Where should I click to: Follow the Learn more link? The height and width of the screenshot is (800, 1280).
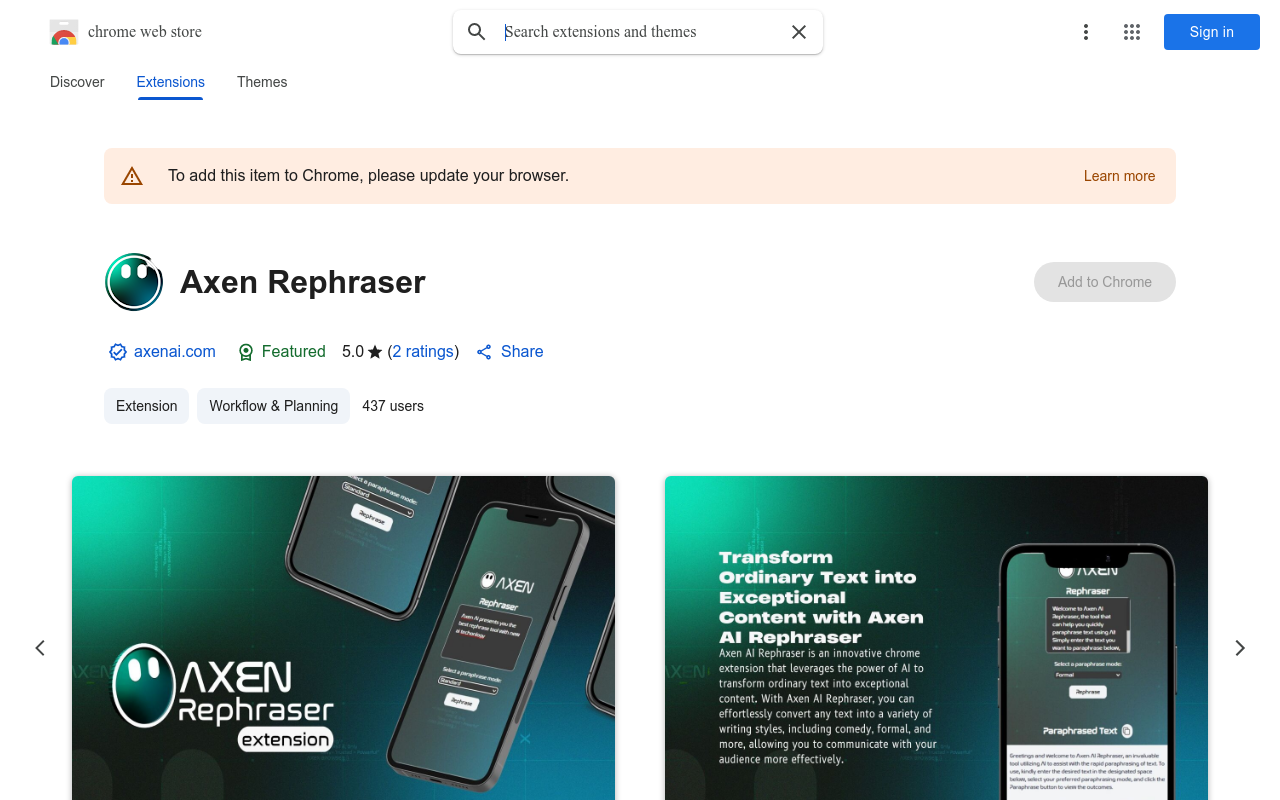[1119, 176]
